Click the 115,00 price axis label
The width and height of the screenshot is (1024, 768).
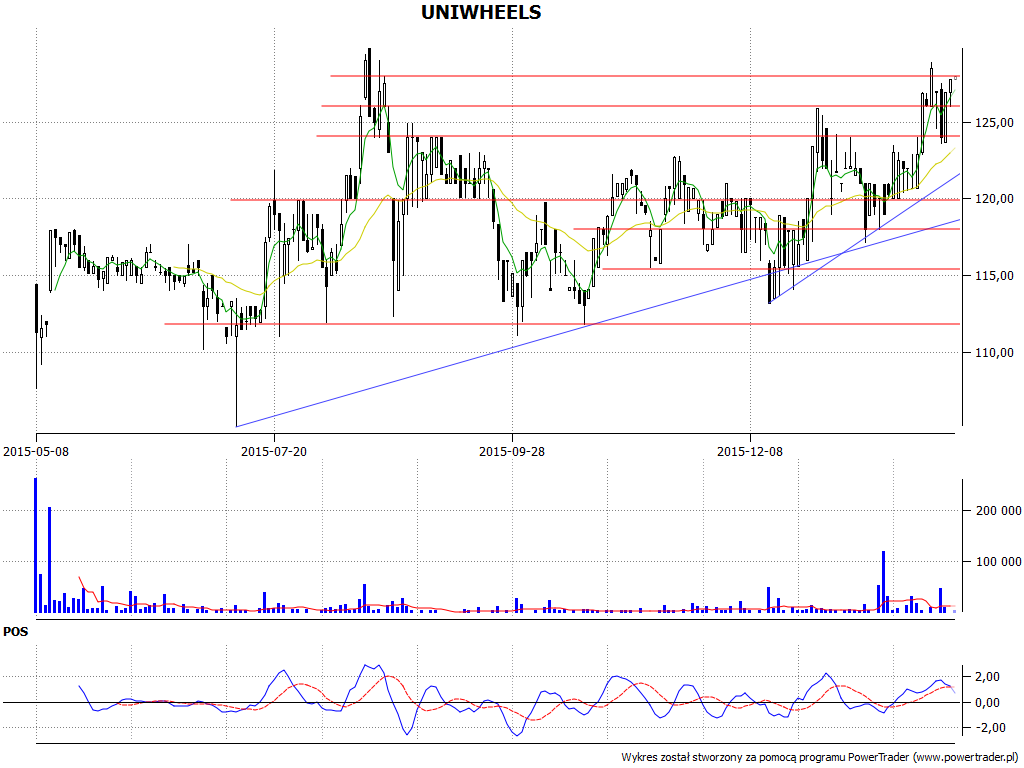click(994, 276)
